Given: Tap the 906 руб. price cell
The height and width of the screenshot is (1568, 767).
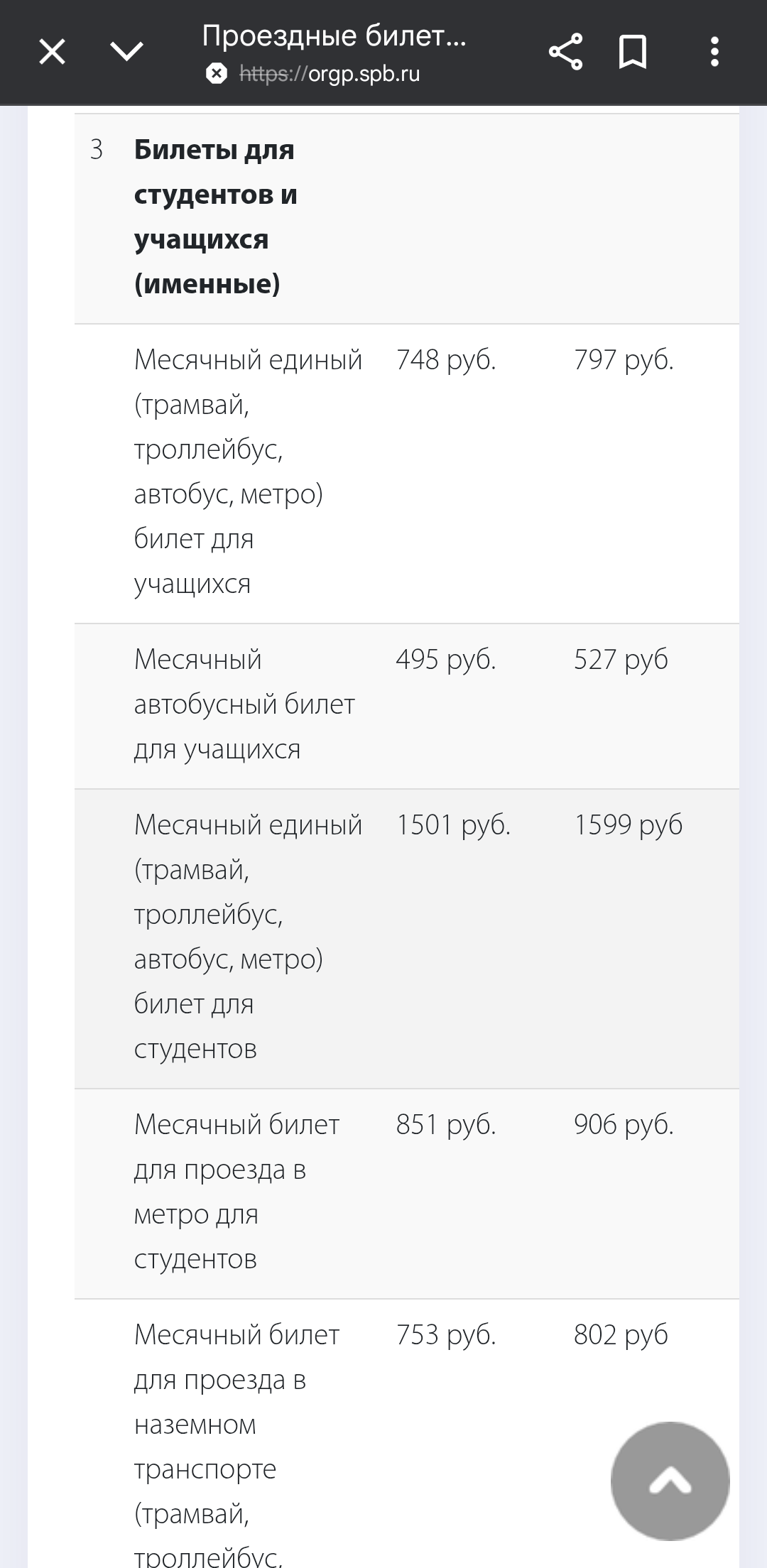Looking at the screenshot, I should (624, 1125).
